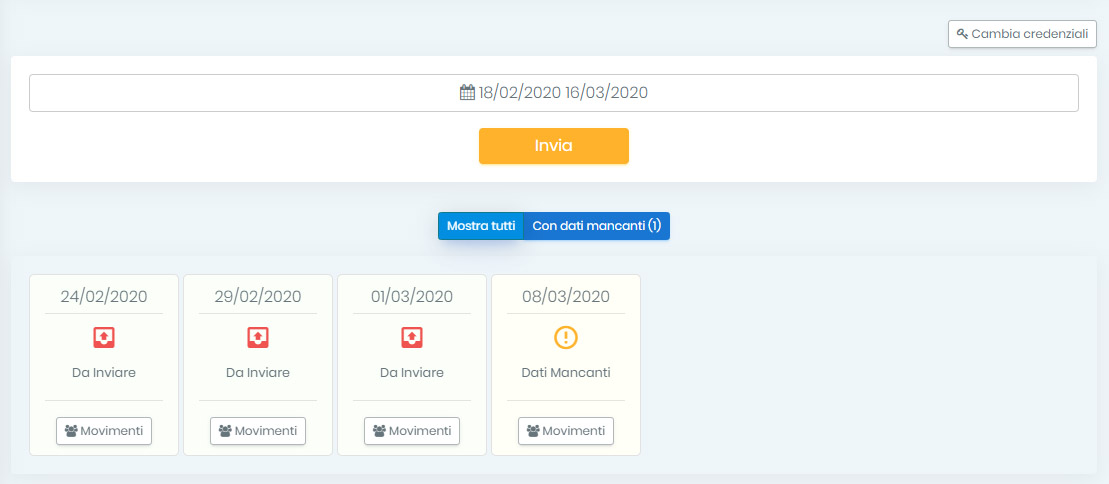Viewport: 1109px width, 484px height.
Task: Open Movimenti for the 29/02/2020 card
Action: pyautogui.click(x=258, y=431)
